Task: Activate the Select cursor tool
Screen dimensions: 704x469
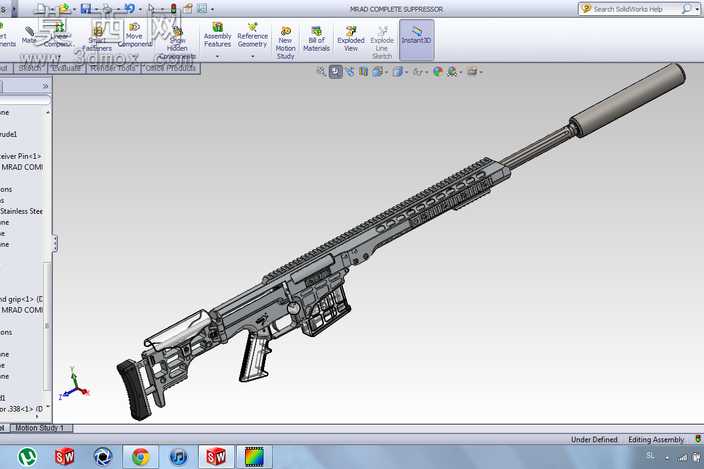Action: pos(151,8)
